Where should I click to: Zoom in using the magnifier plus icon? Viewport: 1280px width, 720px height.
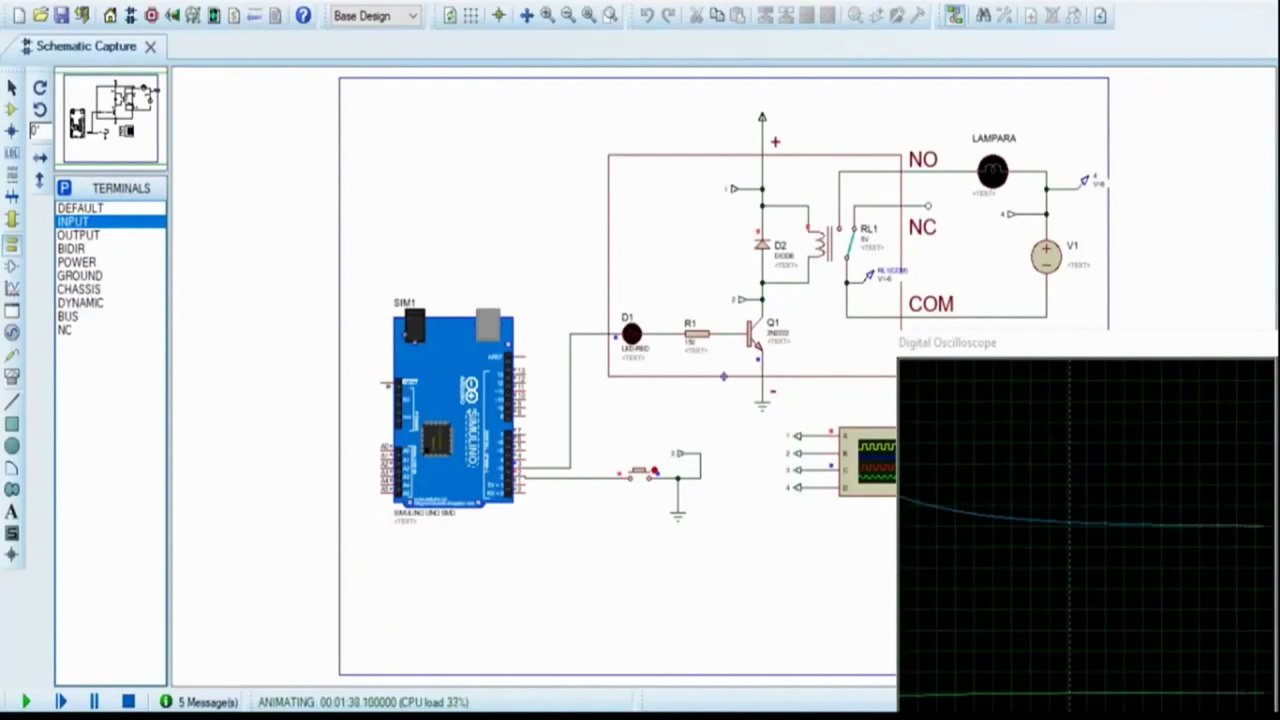[547, 16]
